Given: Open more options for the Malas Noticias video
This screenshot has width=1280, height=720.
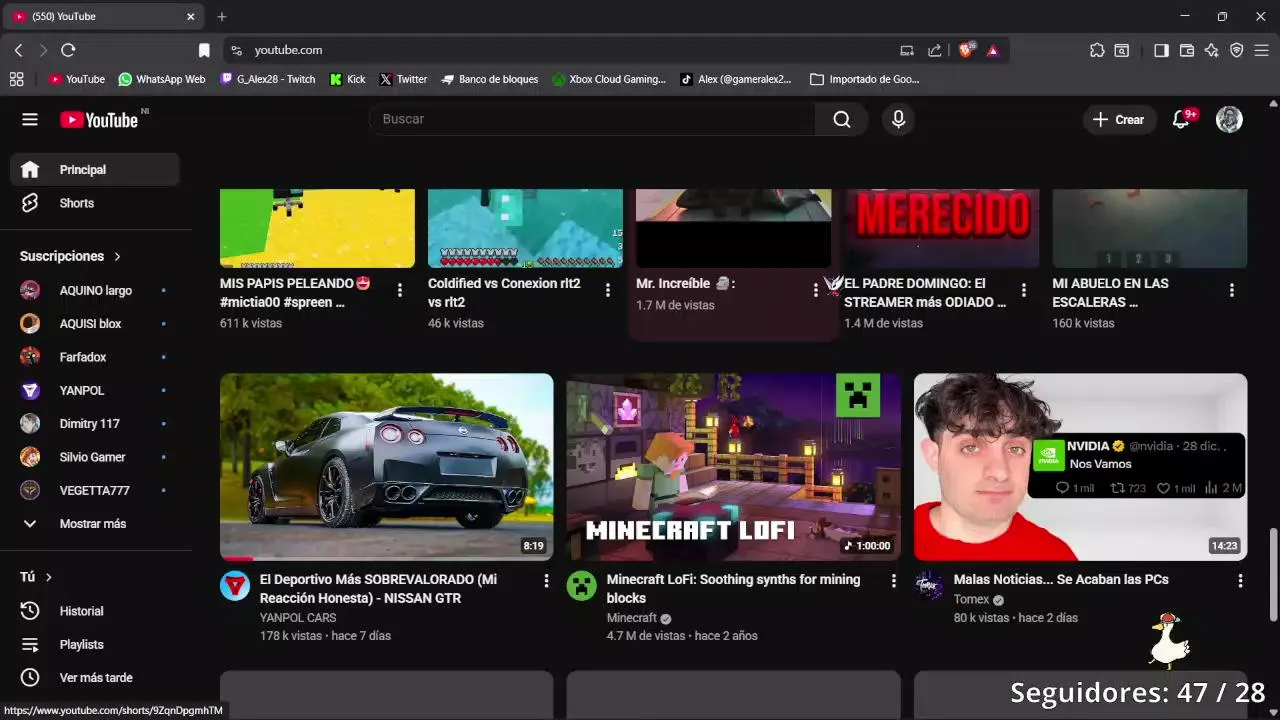Looking at the screenshot, I should pyautogui.click(x=1240, y=580).
